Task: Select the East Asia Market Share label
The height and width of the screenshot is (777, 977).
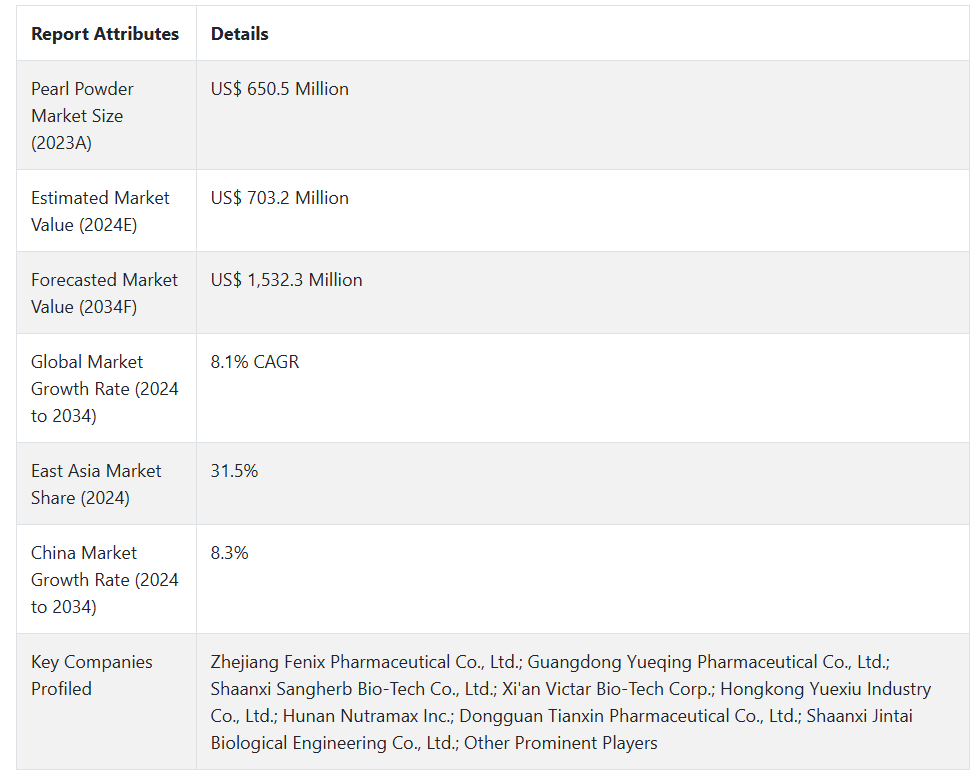Action: tap(96, 484)
